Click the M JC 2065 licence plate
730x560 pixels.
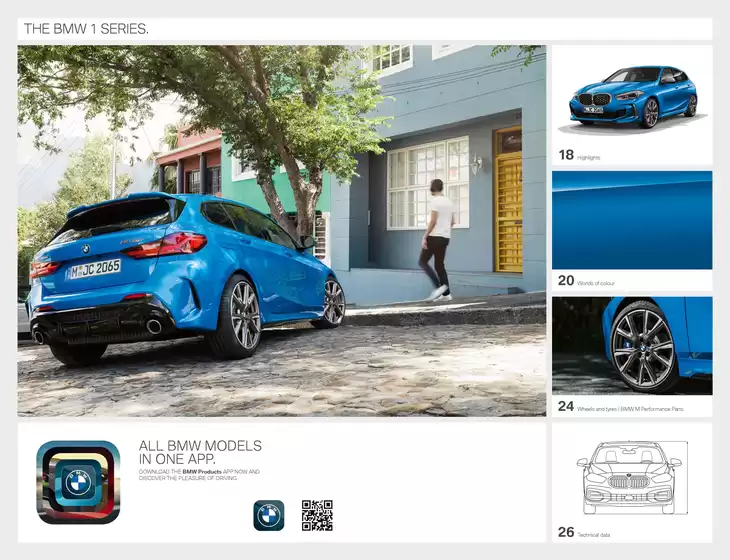[x=94, y=268]
